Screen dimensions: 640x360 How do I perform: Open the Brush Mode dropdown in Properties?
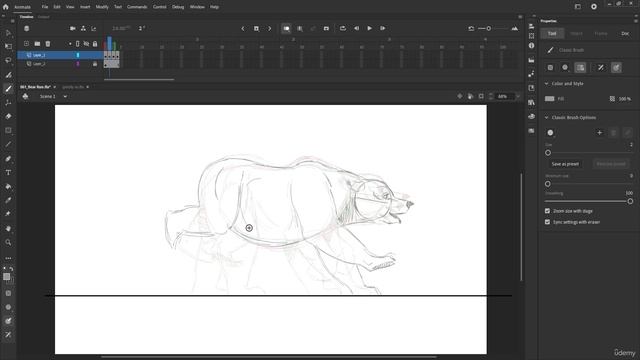(x=565, y=68)
